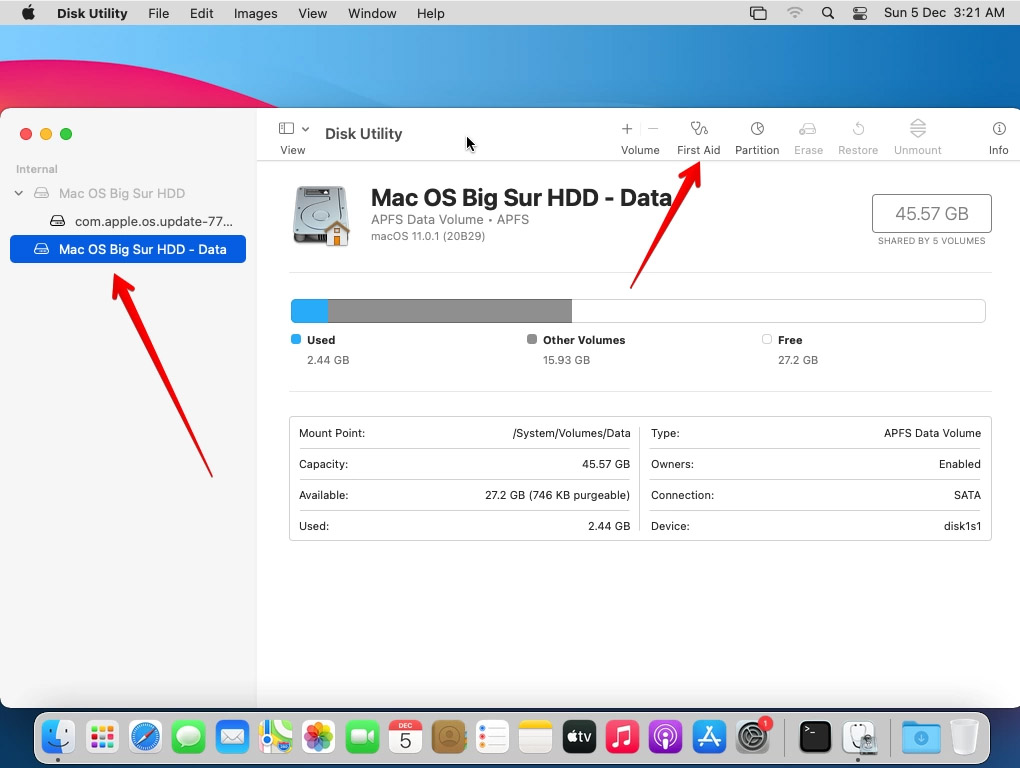
Task: Open the Disk Utility app menu
Action: click(92, 13)
